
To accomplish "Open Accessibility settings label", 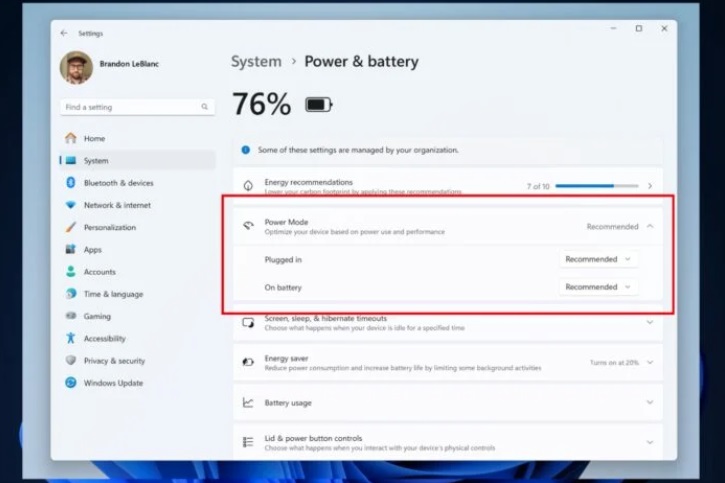I will [104, 338].
